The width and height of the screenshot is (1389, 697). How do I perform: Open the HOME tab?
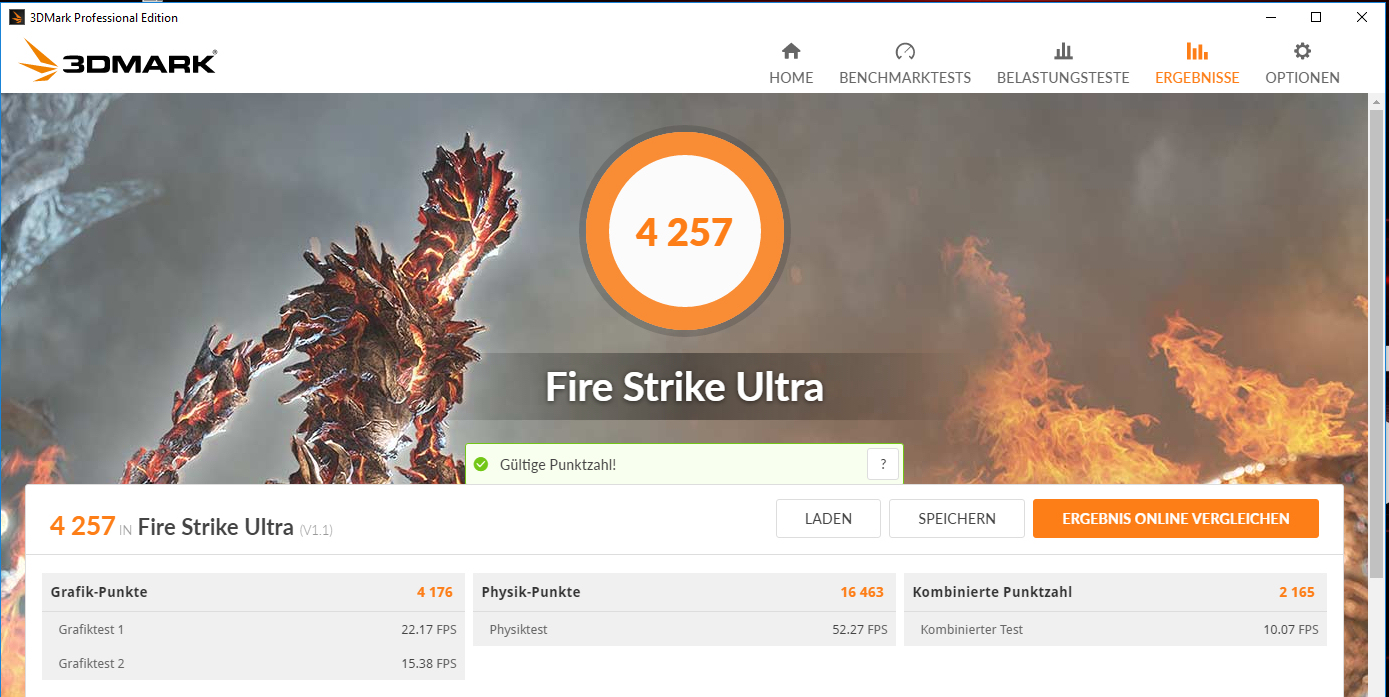click(x=791, y=63)
